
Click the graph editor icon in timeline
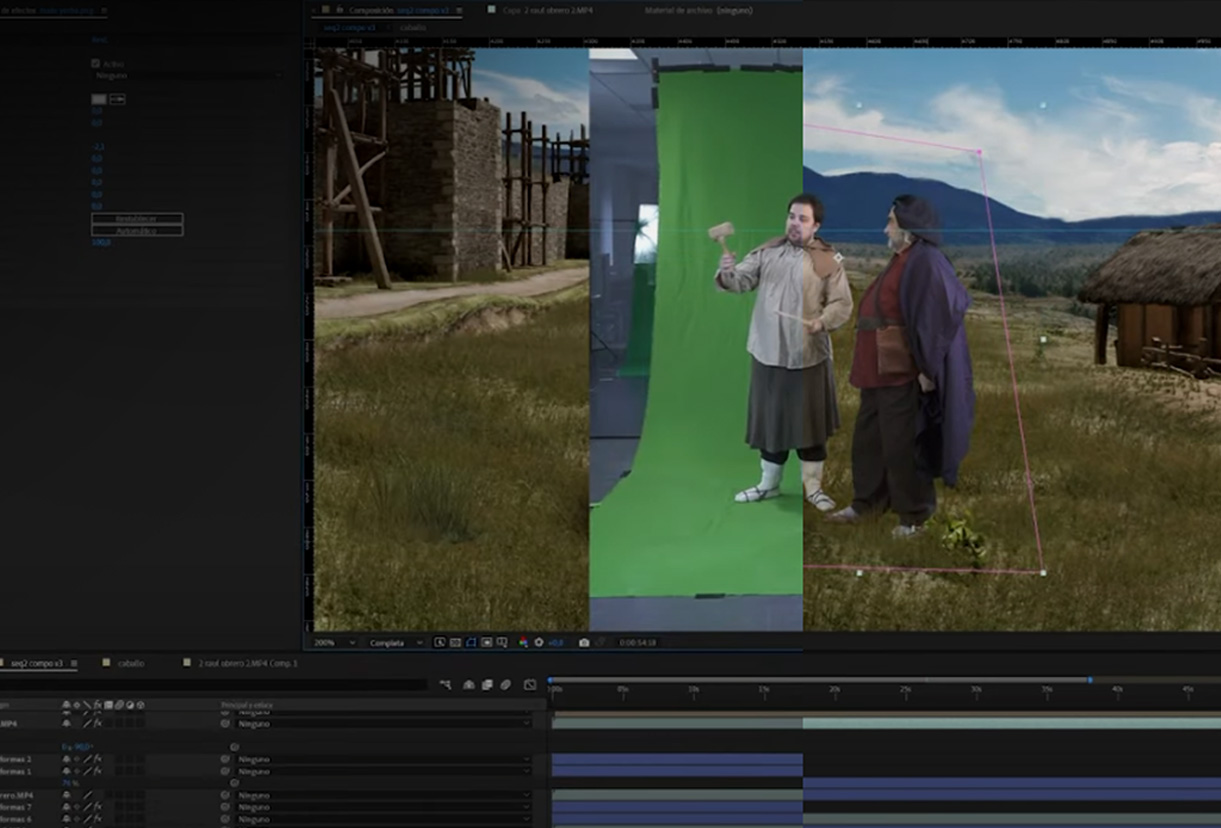[530, 685]
